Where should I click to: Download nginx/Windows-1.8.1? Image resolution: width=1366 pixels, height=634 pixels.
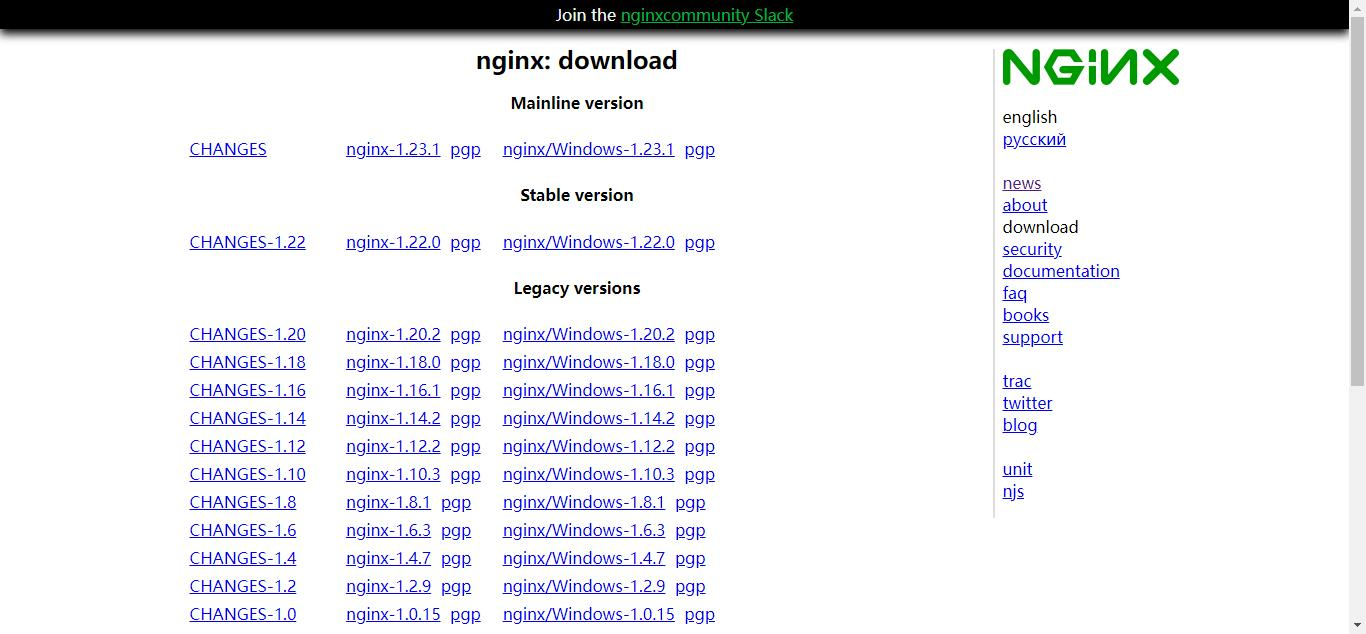(584, 502)
